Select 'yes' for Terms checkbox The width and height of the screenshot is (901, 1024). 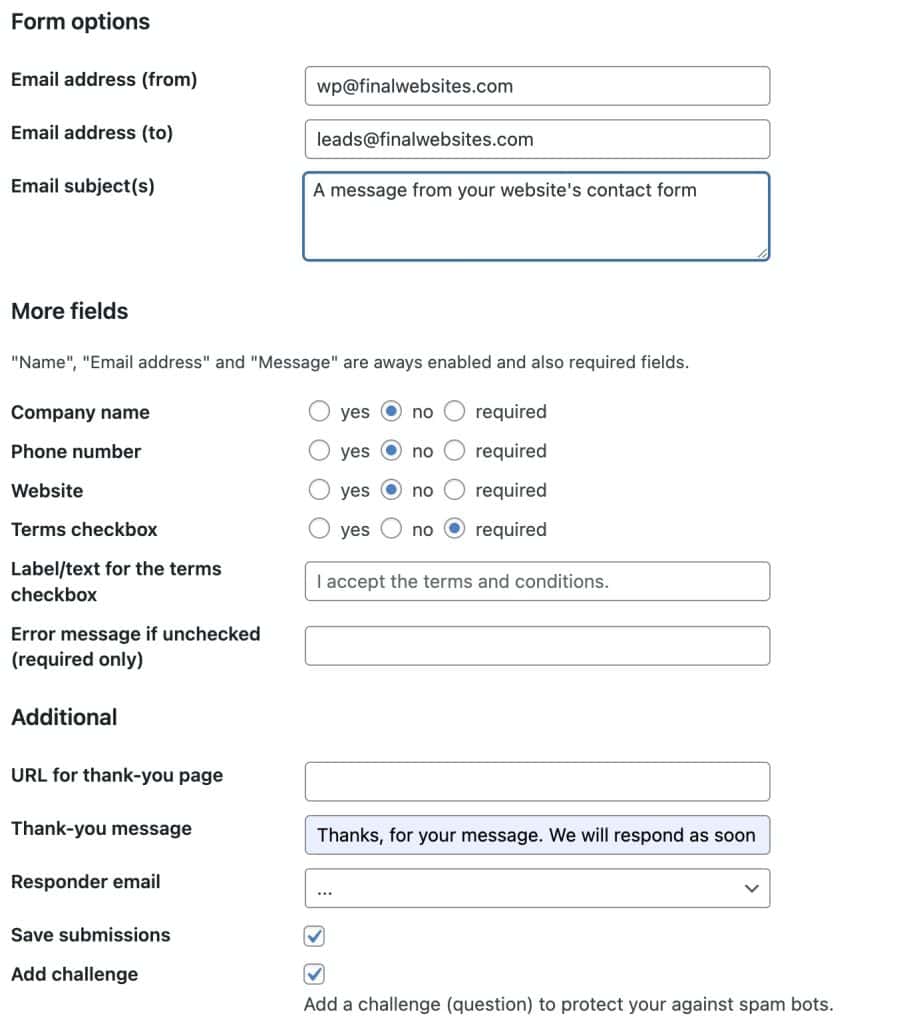(319, 529)
